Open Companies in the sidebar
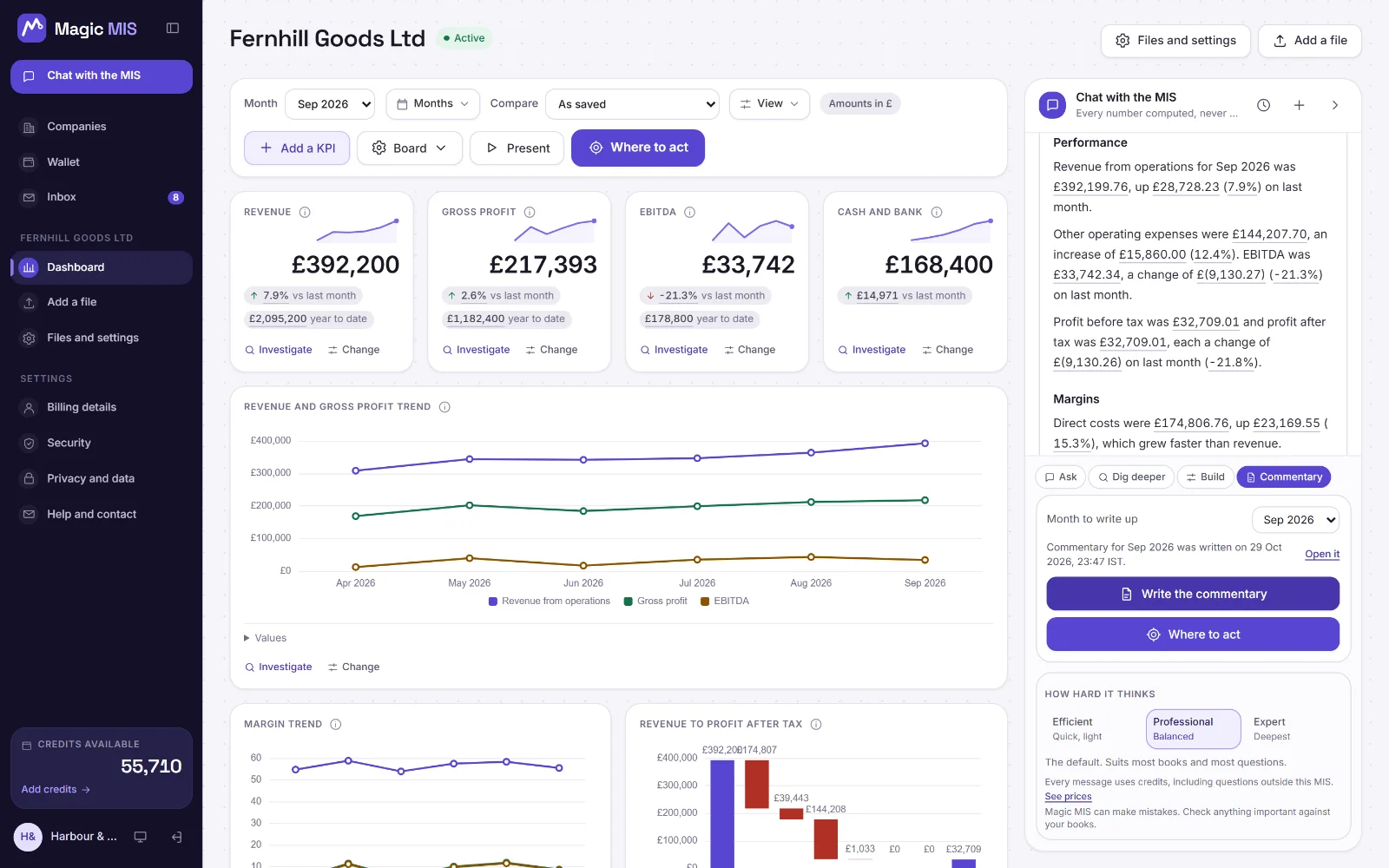 point(102,127)
